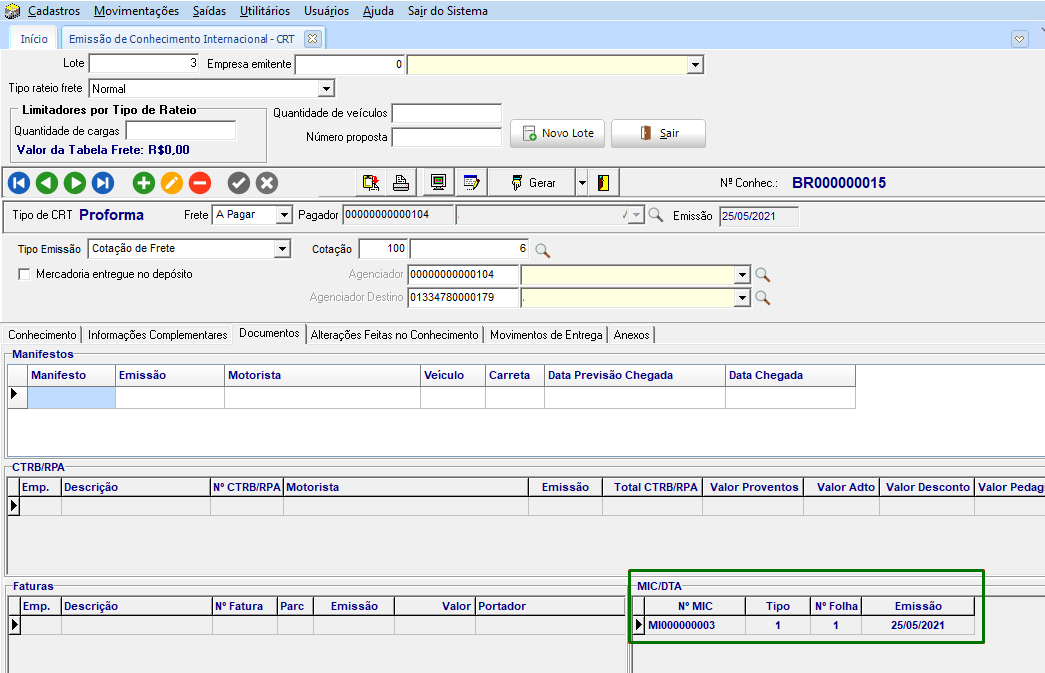
Task: Switch to Informações Complementares tab
Action: (x=157, y=335)
